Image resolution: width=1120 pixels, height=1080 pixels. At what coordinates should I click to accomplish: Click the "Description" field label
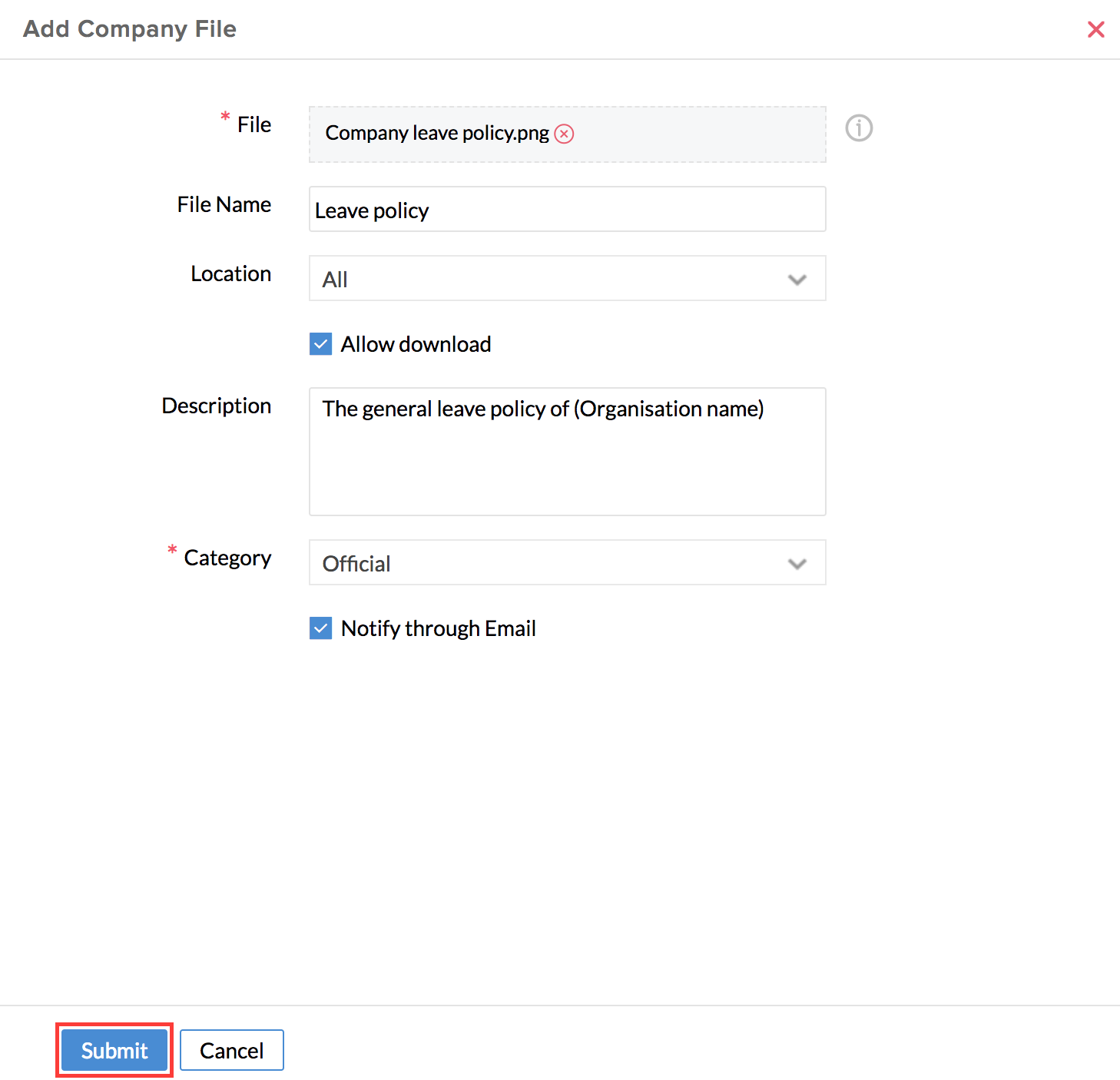pos(216,406)
